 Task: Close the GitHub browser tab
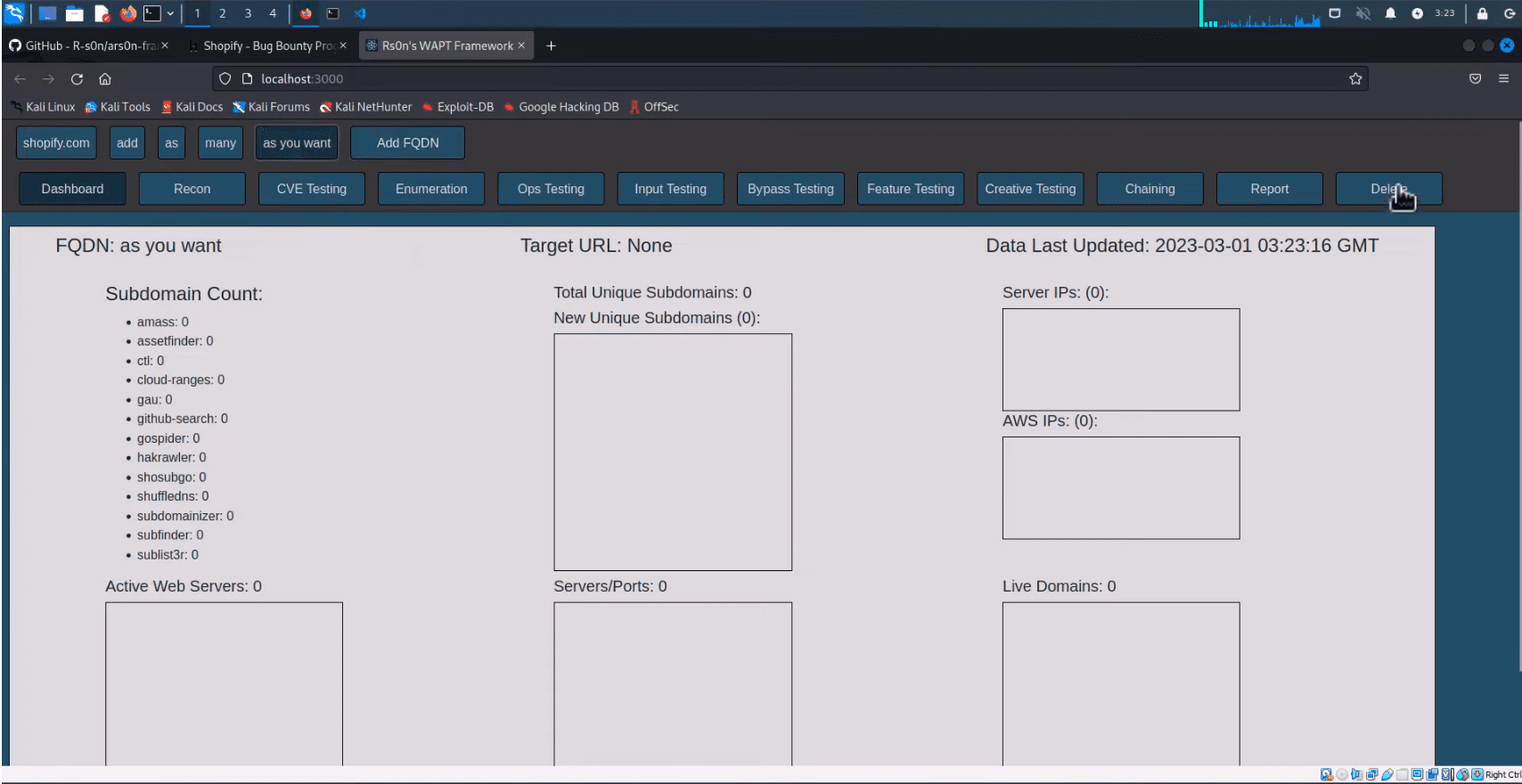[165, 45]
